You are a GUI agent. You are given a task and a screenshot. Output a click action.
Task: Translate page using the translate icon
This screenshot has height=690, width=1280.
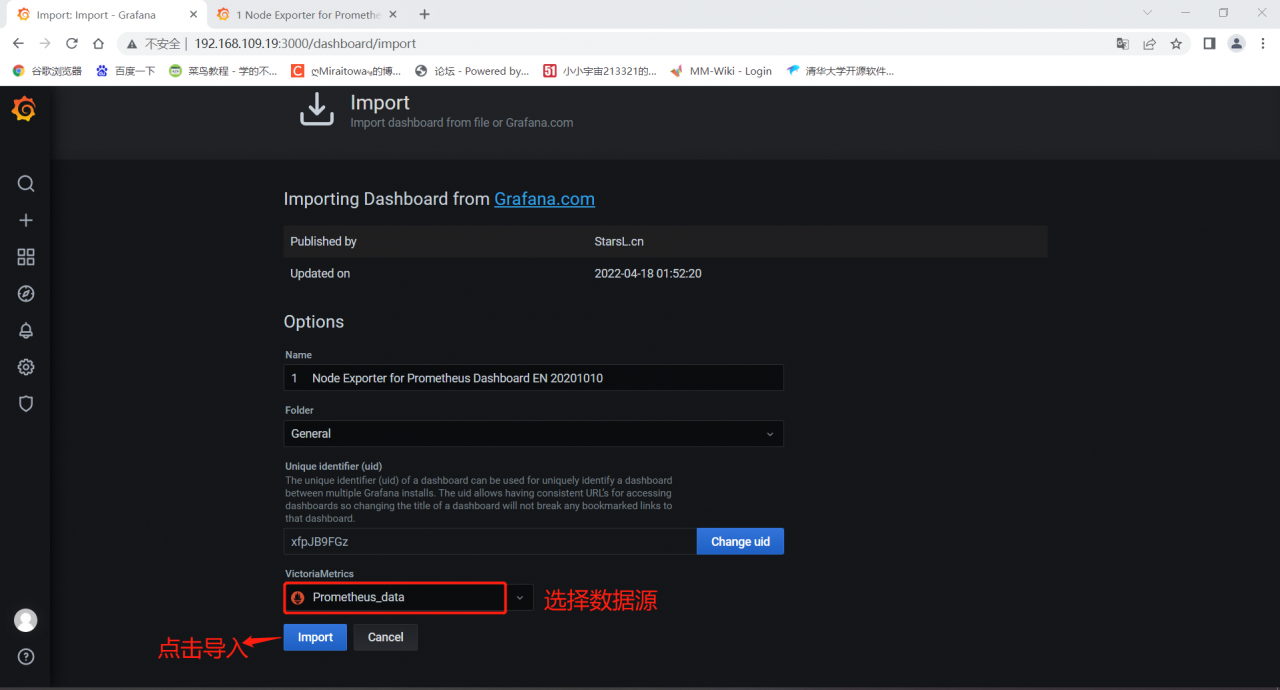1123,44
